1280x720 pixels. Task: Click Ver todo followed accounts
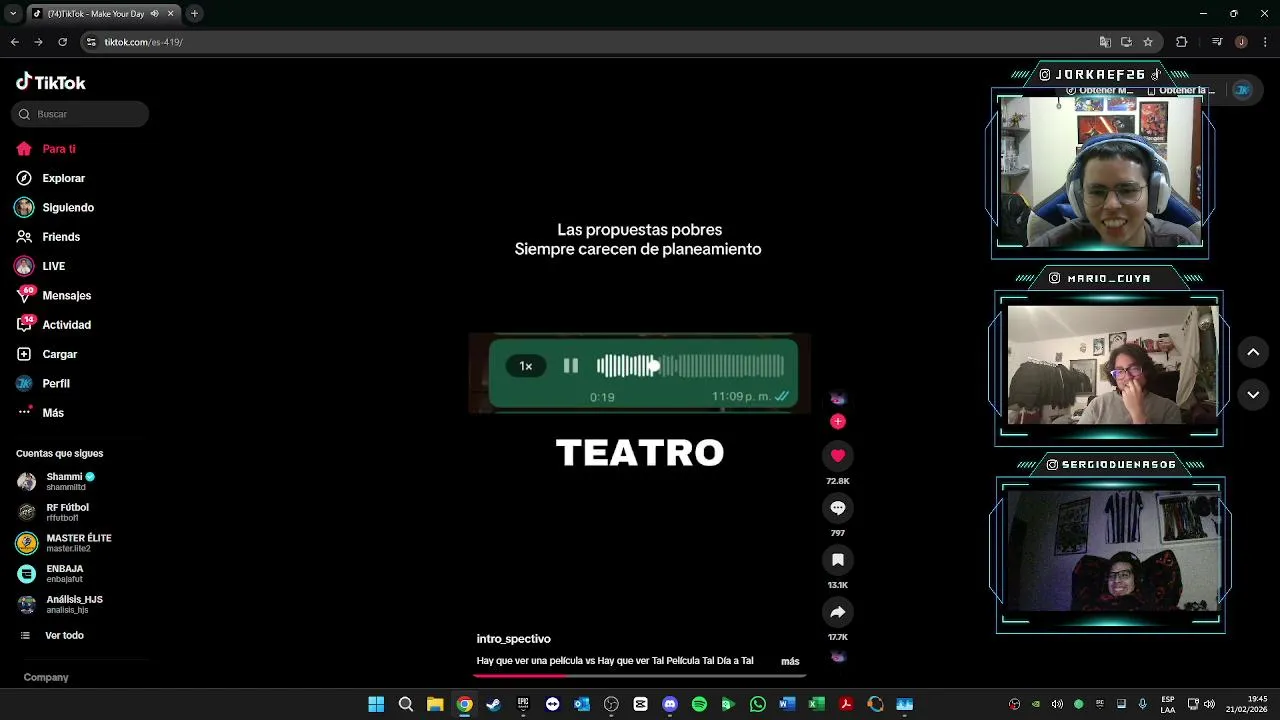click(x=54, y=636)
